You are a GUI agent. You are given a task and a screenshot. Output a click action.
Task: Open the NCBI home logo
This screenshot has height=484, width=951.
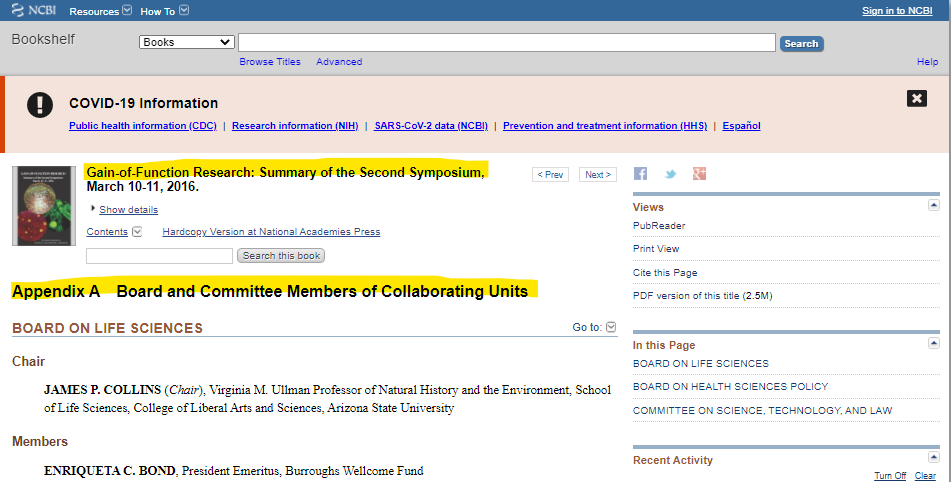pos(34,10)
